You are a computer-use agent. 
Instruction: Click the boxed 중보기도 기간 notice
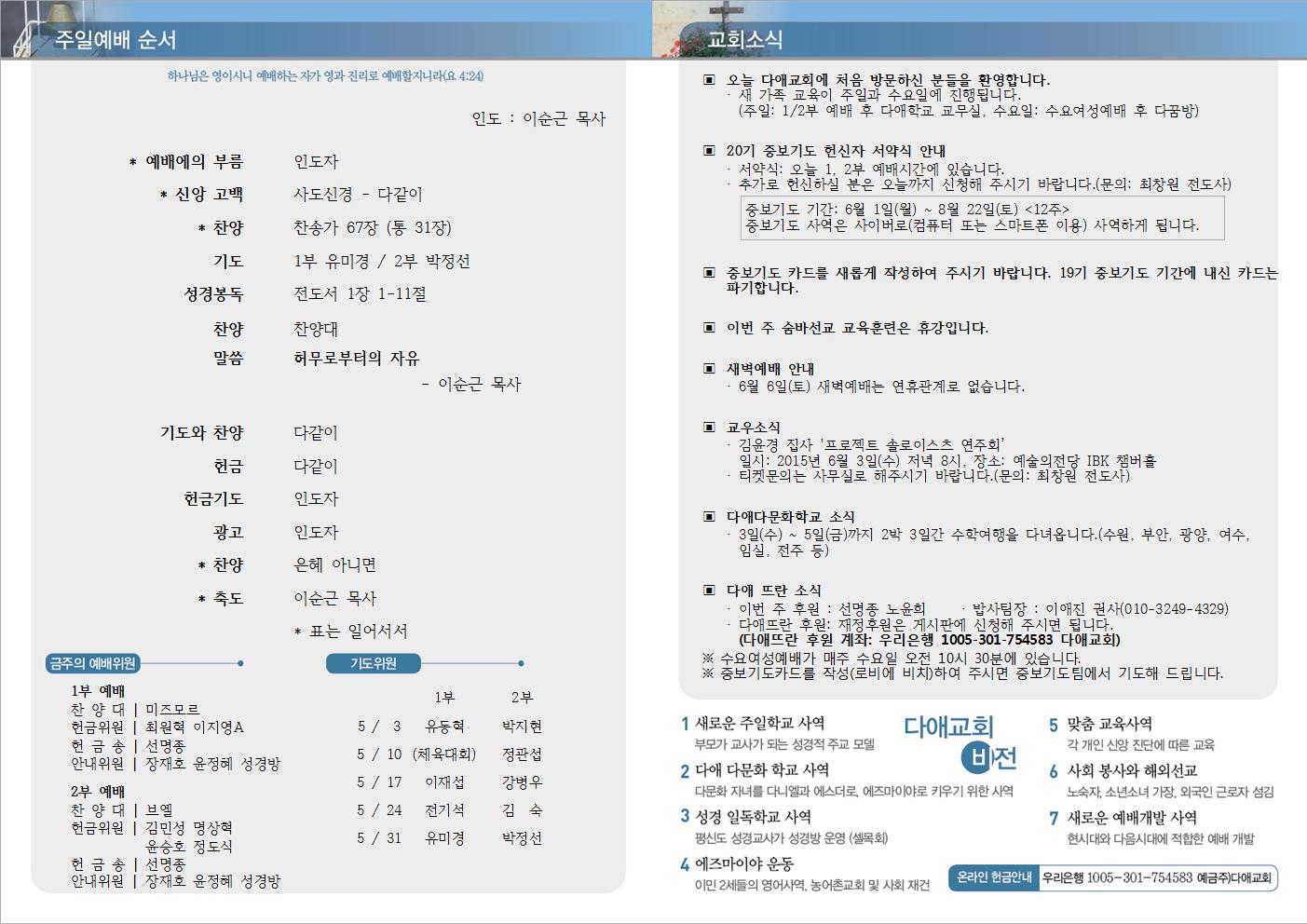point(982,218)
